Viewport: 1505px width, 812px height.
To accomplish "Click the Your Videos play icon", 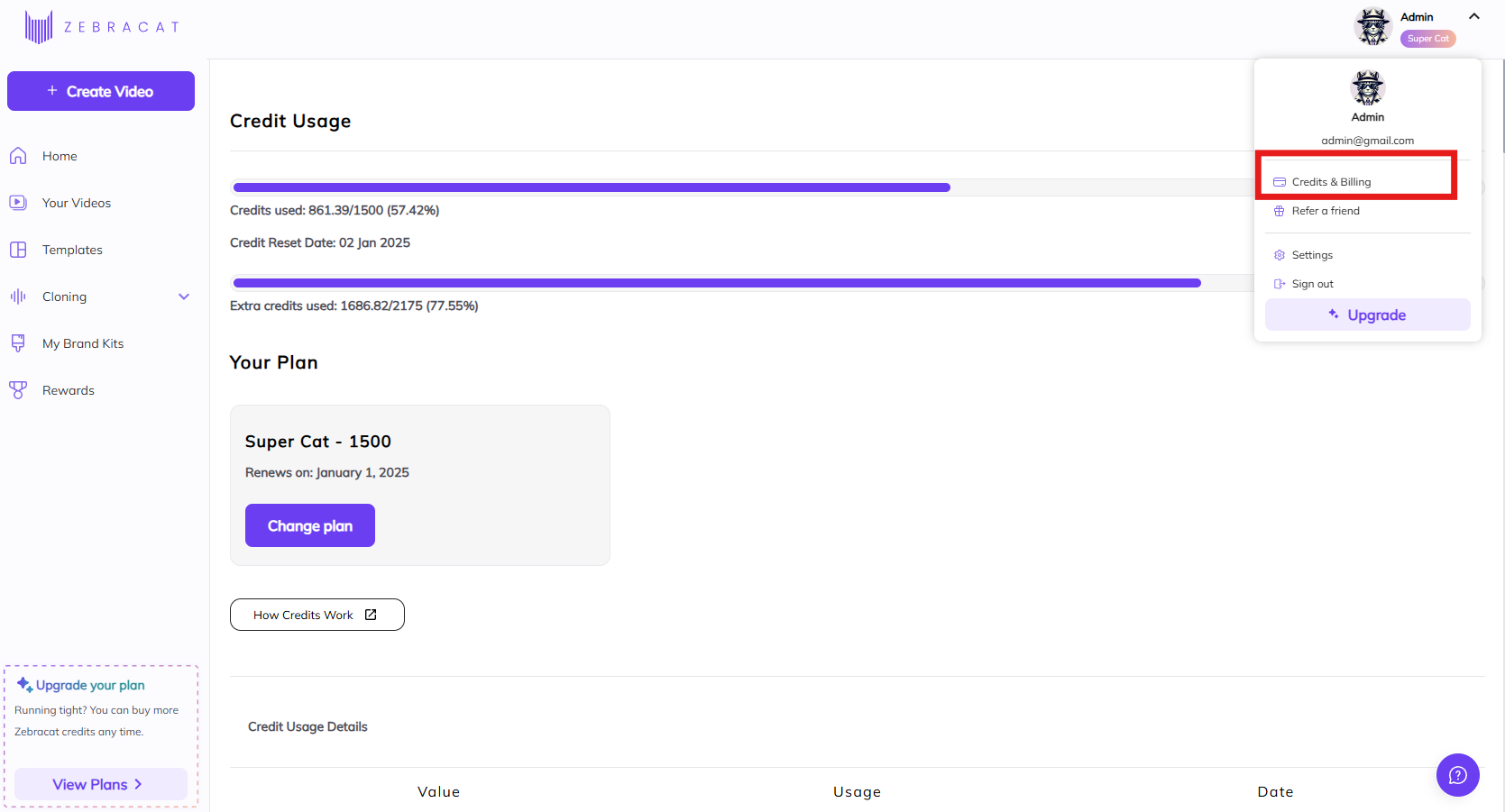I will click(18, 203).
